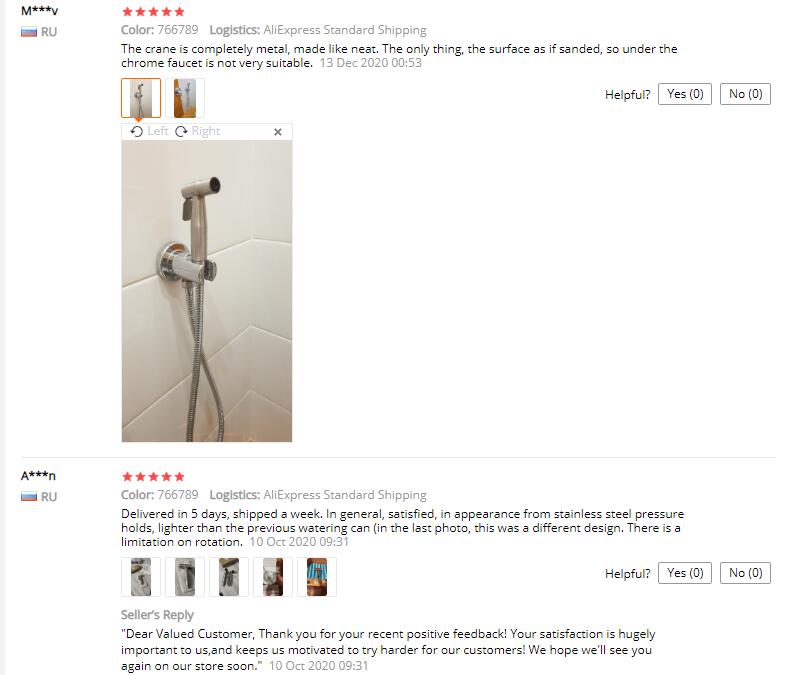Click the enlarged bidet sprayer photo
The image size is (792, 675).
tap(207, 291)
